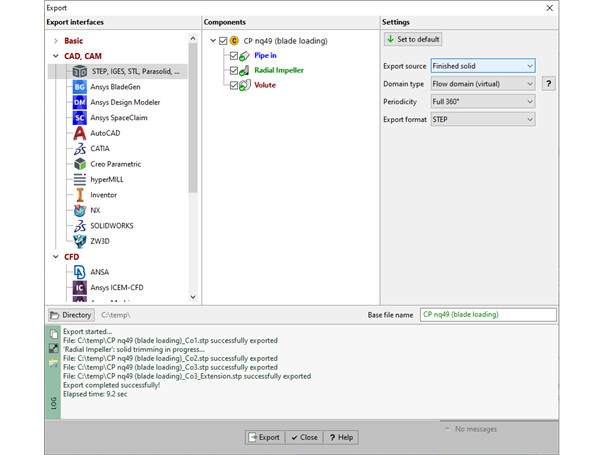600x455 pixels.
Task: Click the Ansys Design Modeler DM icon
Action: (80, 102)
